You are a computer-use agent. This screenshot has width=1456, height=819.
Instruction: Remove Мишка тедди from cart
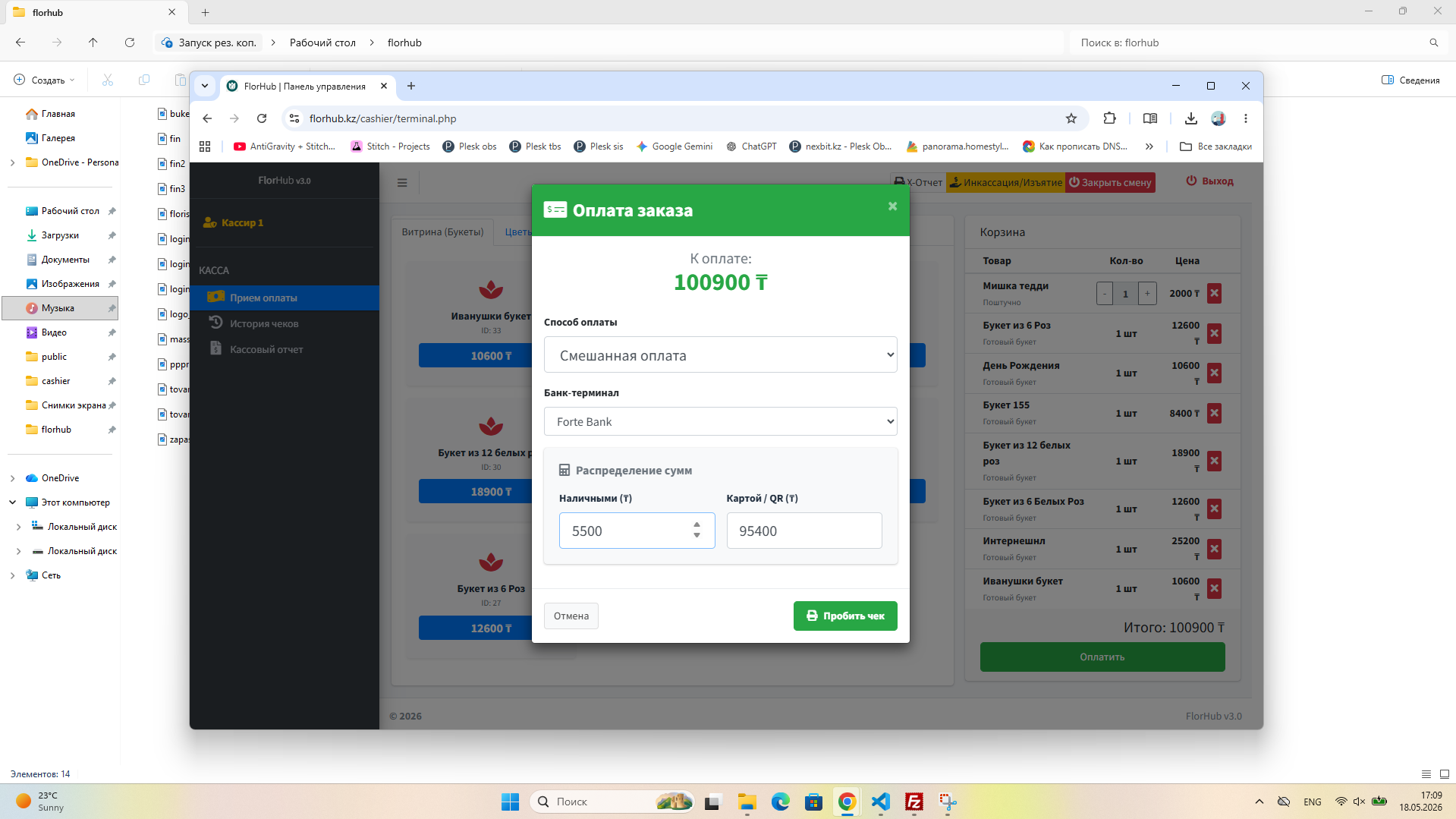click(x=1214, y=294)
